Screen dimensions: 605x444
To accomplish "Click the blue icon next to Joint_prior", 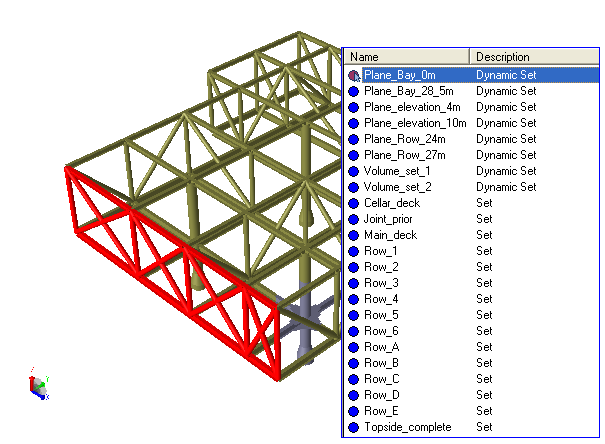I will tap(353, 219).
